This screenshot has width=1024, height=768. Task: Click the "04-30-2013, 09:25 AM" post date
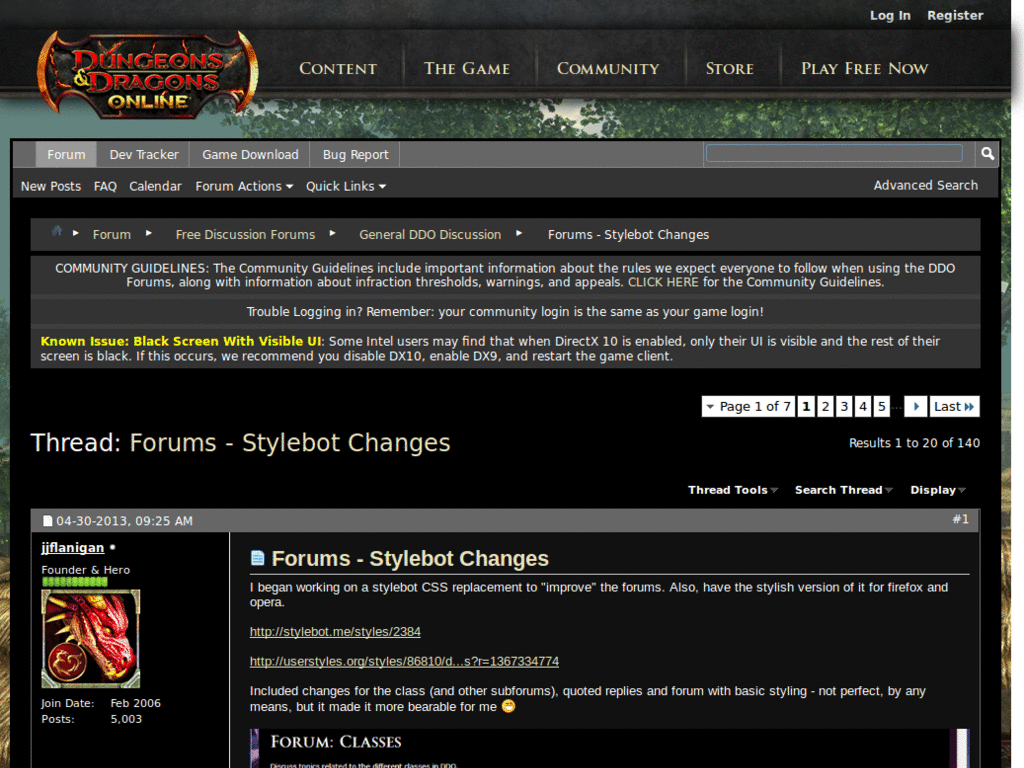tap(124, 520)
